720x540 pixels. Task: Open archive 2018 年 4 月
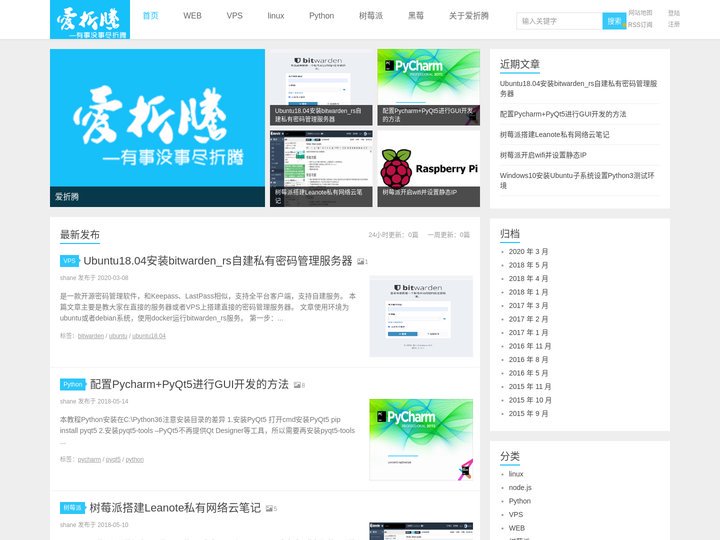click(x=528, y=279)
